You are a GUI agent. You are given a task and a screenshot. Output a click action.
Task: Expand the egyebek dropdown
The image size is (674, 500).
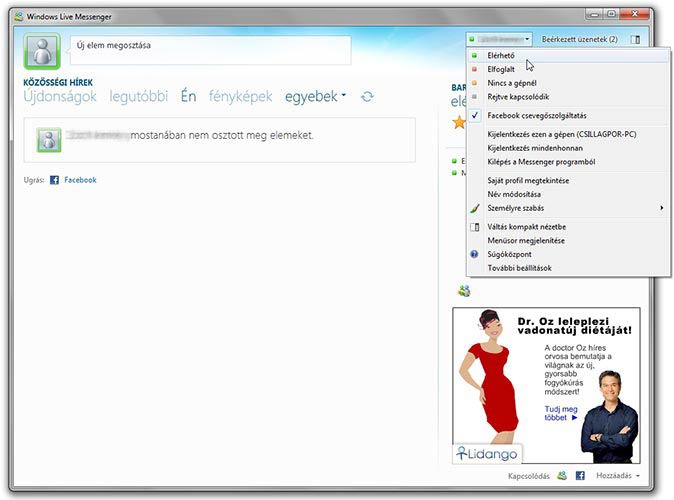click(x=316, y=97)
